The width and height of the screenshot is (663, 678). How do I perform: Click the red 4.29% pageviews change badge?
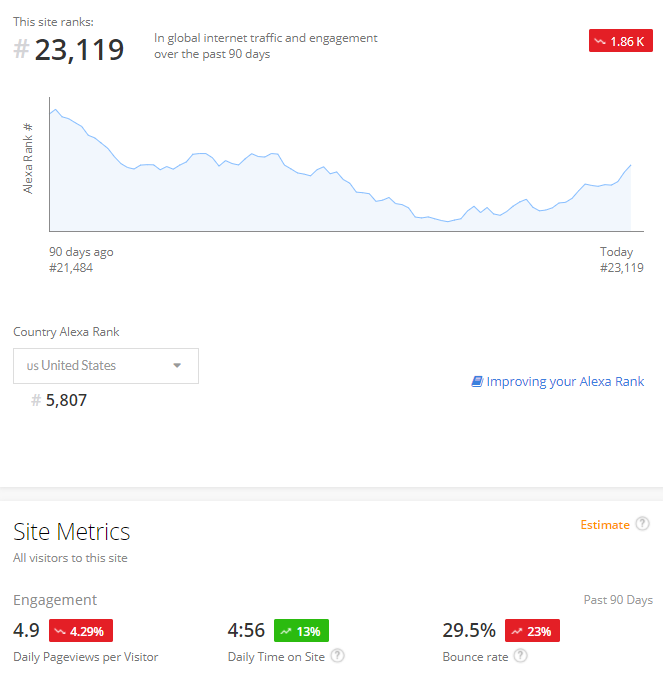(81, 631)
